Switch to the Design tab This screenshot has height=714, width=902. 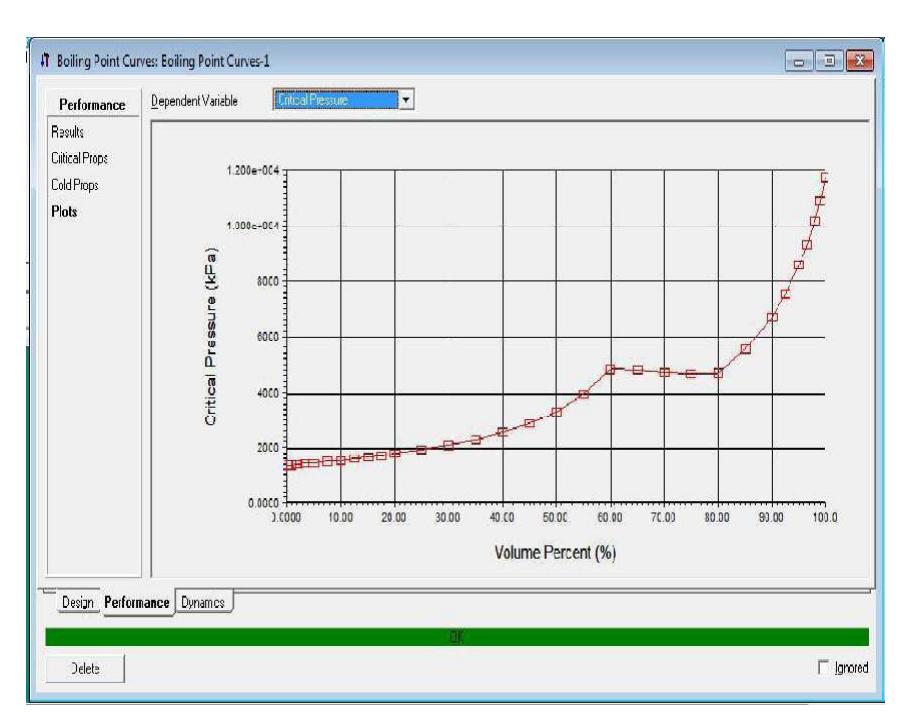click(x=77, y=602)
